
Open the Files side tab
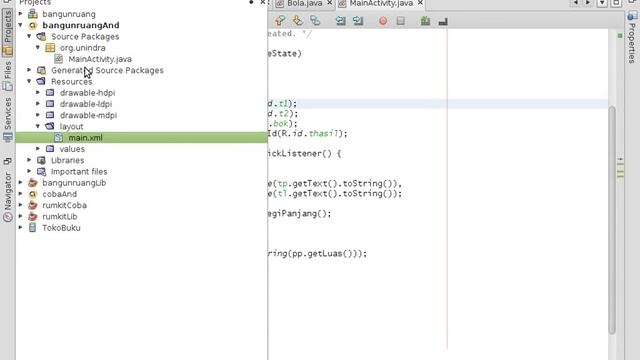7,76
